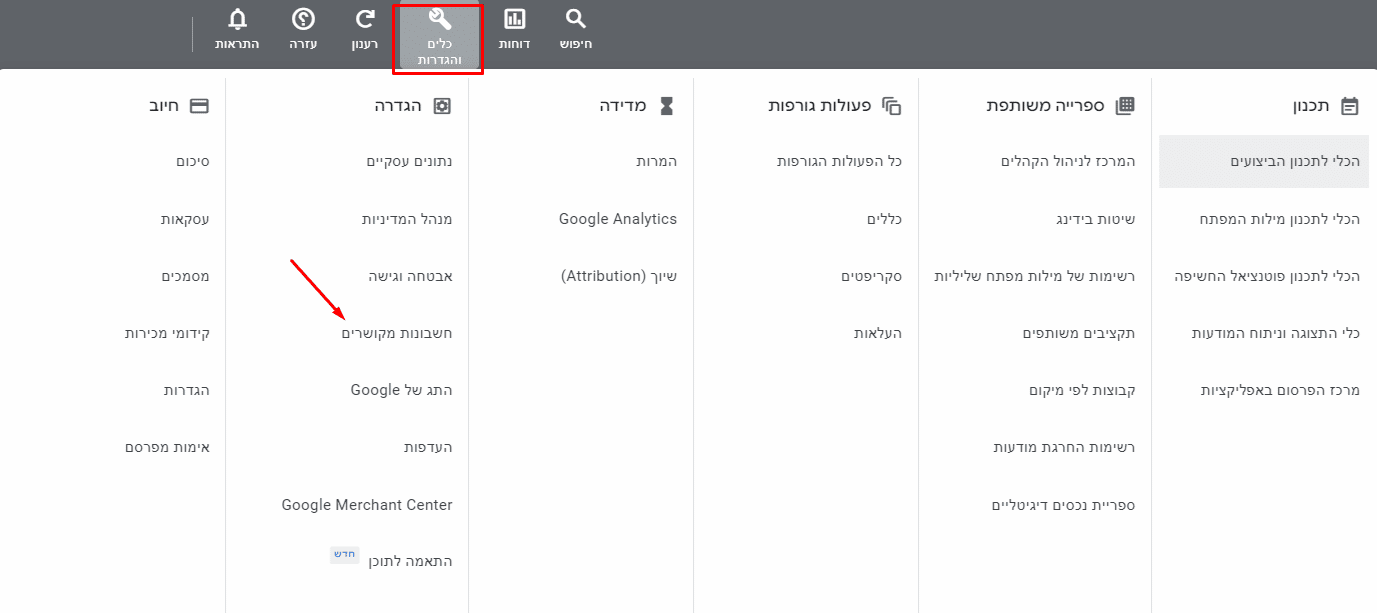Open הגדרות under billing

(x=186, y=390)
